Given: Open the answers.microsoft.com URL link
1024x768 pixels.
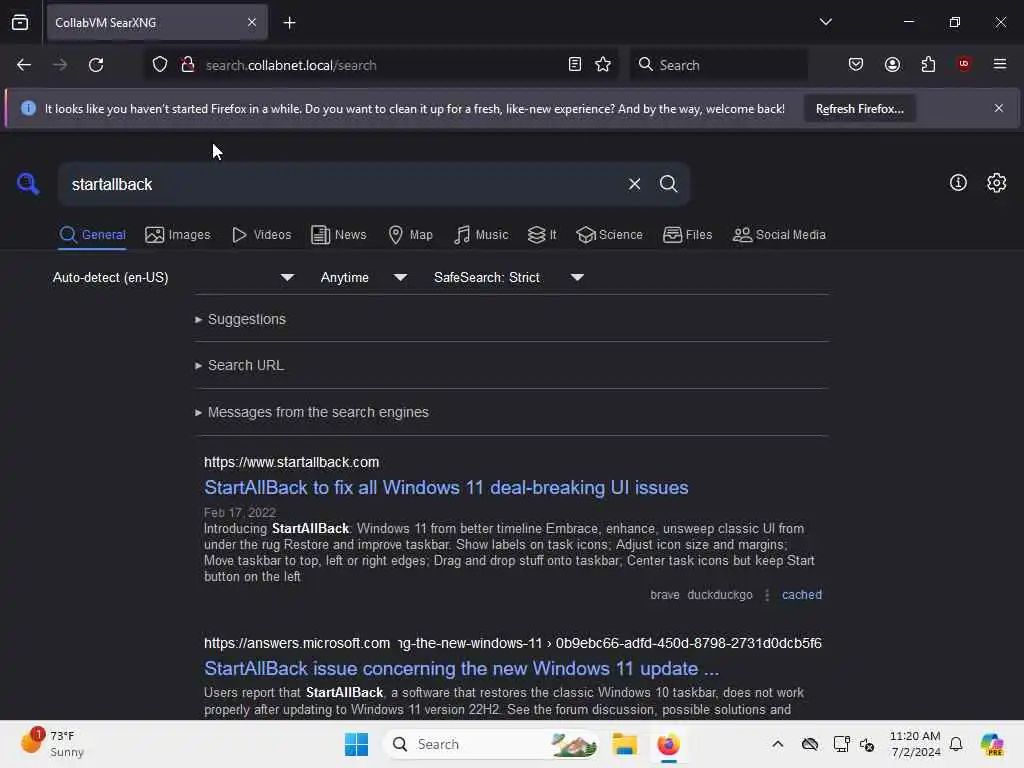Looking at the screenshot, I should [x=513, y=643].
